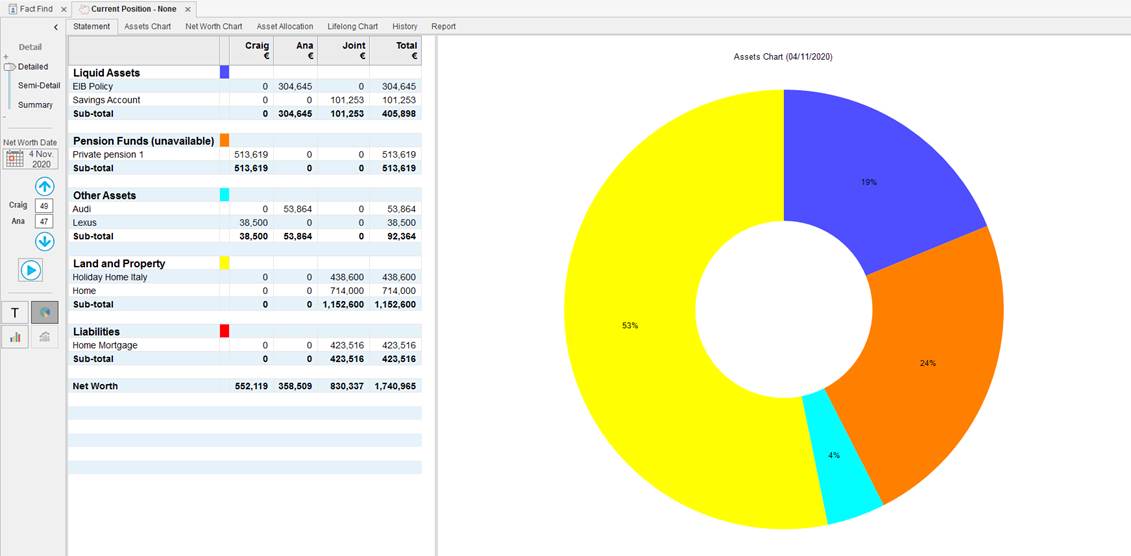Select the bar chart view icon
This screenshot has height=556, width=1131.
(x=15, y=338)
